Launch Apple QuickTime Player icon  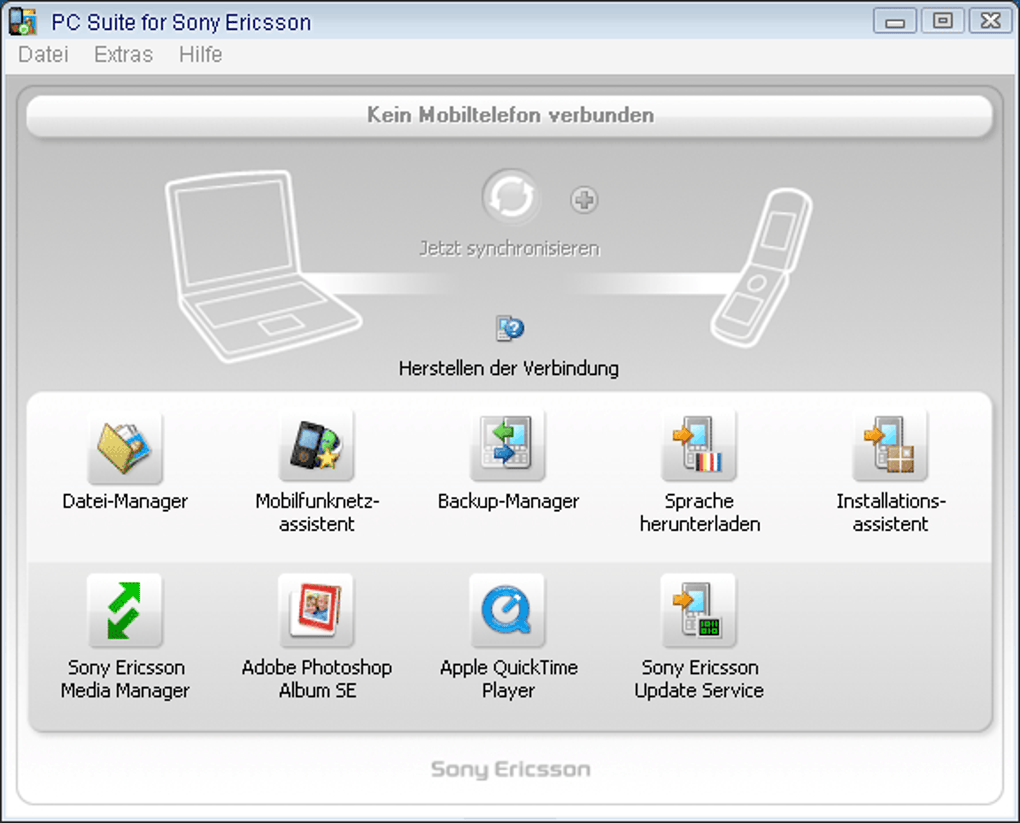tap(507, 612)
